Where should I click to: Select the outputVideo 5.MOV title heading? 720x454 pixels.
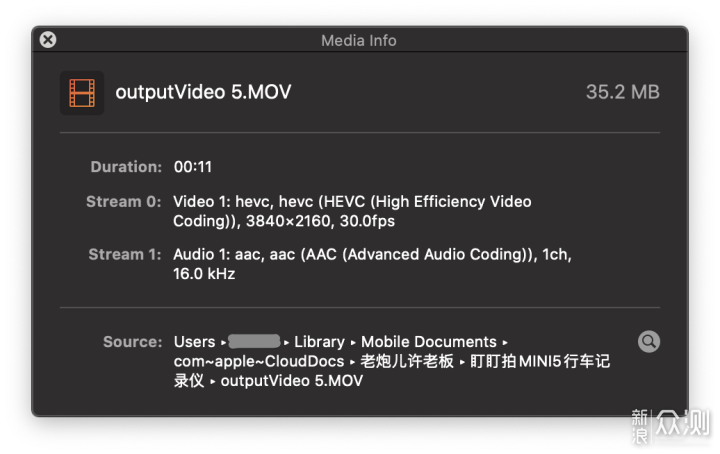pyautogui.click(x=203, y=92)
